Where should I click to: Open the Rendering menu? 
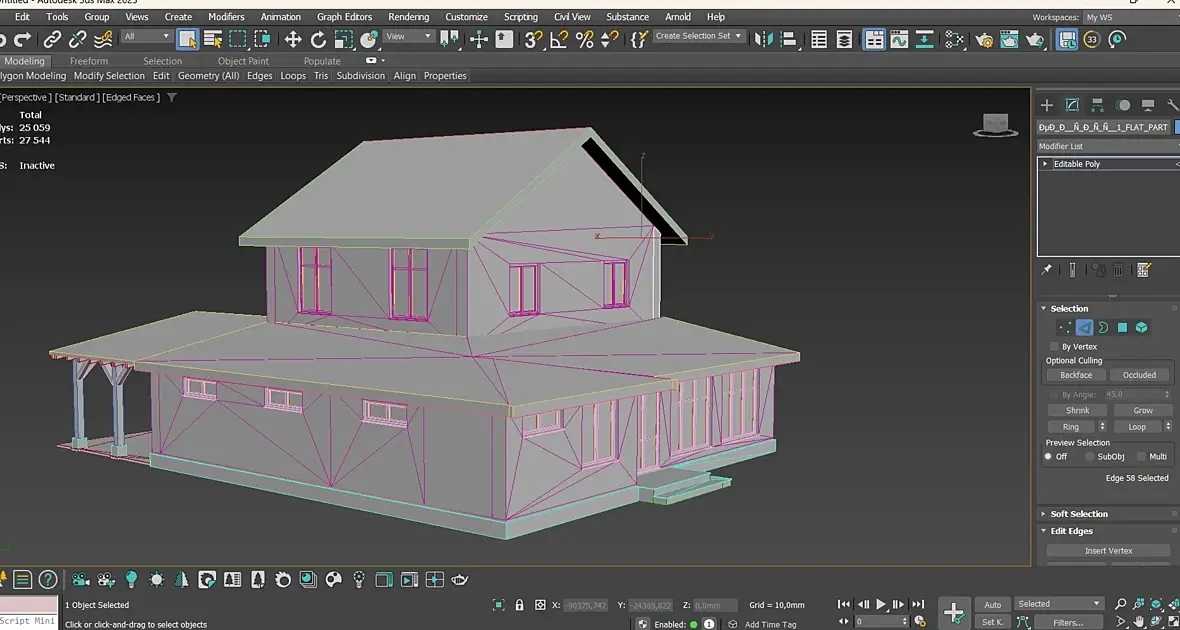pos(408,17)
